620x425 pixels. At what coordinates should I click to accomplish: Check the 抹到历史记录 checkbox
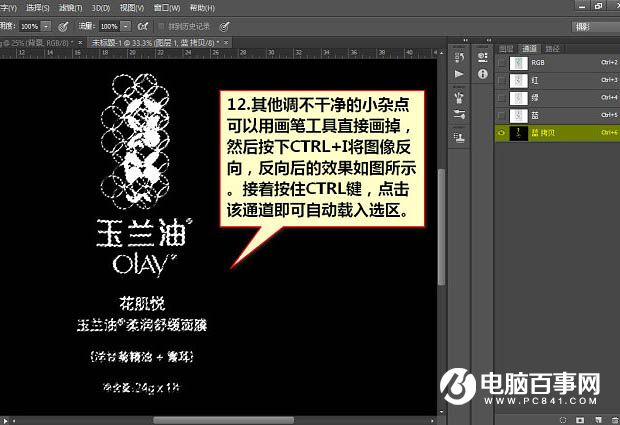pos(161,26)
